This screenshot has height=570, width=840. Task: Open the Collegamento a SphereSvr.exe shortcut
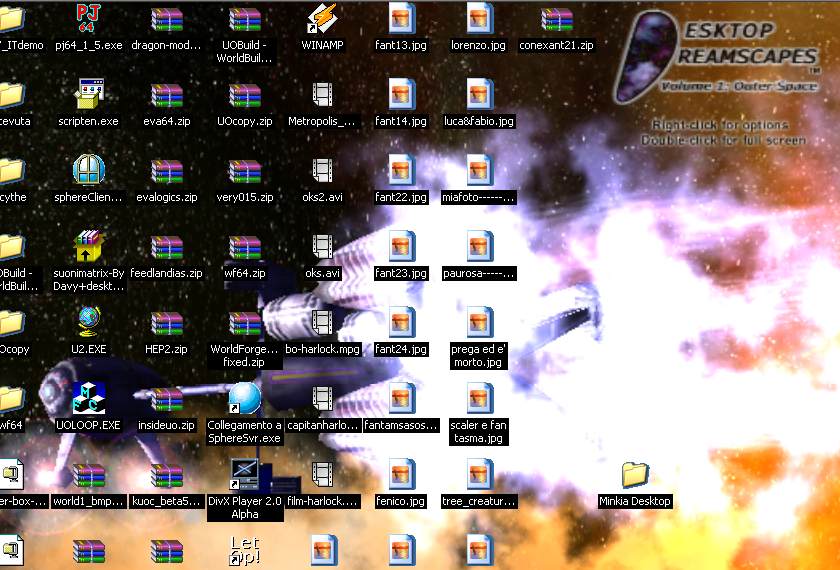click(244, 398)
